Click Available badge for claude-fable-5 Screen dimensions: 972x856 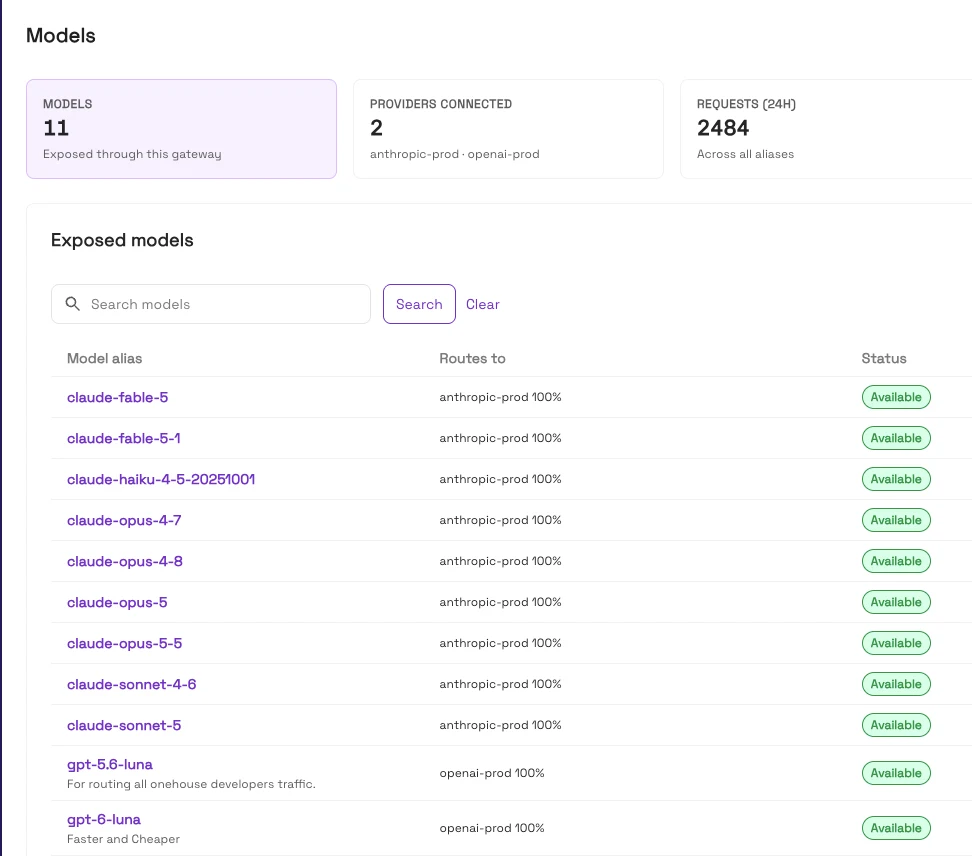(x=896, y=397)
